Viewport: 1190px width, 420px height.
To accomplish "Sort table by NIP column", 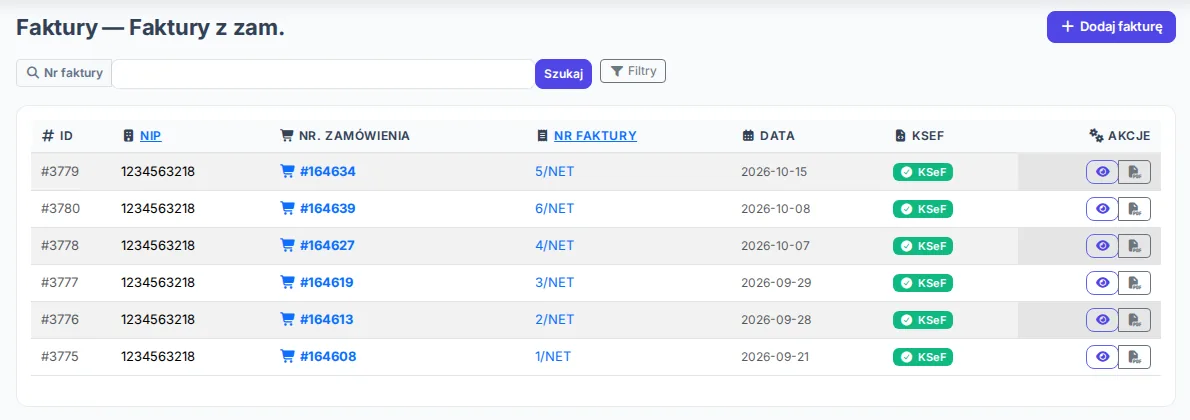I will tap(150, 136).
